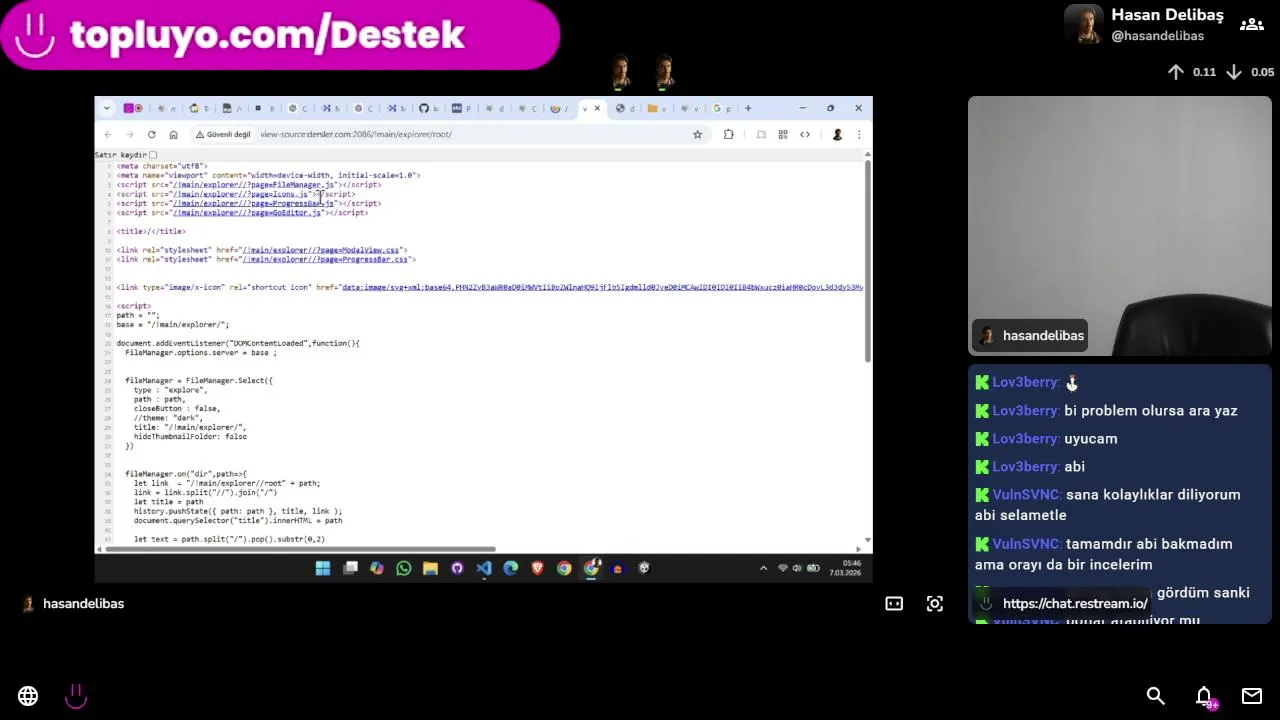The image size is (1280, 720).
Task: Open the messages envelope icon
Action: click(x=1252, y=696)
